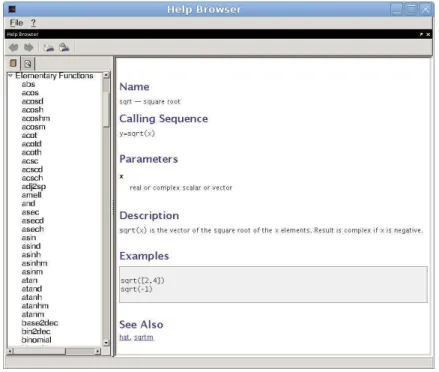Image resolution: width=439 pixels, height=372 pixels.
Task: Click the forward navigation arrow icon
Action: tap(29, 48)
